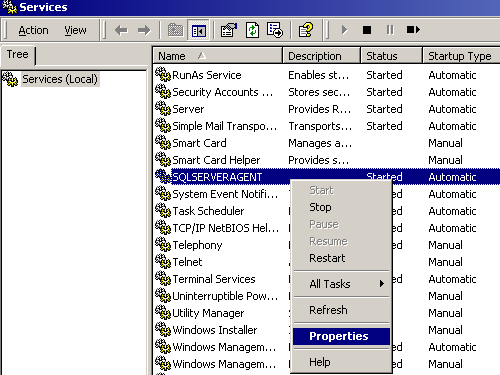Click the Forward arrow toolbar icon
The height and width of the screenshot is (375, 500).
pyautogui.click(x=144, y=30)
